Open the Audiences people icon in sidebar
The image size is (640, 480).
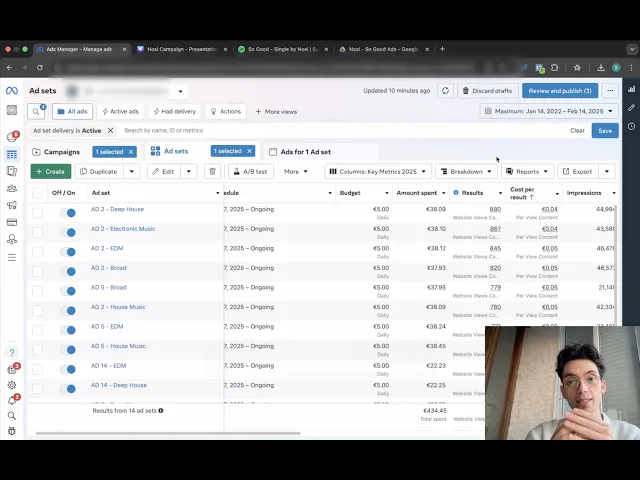(x=12, y=189)
